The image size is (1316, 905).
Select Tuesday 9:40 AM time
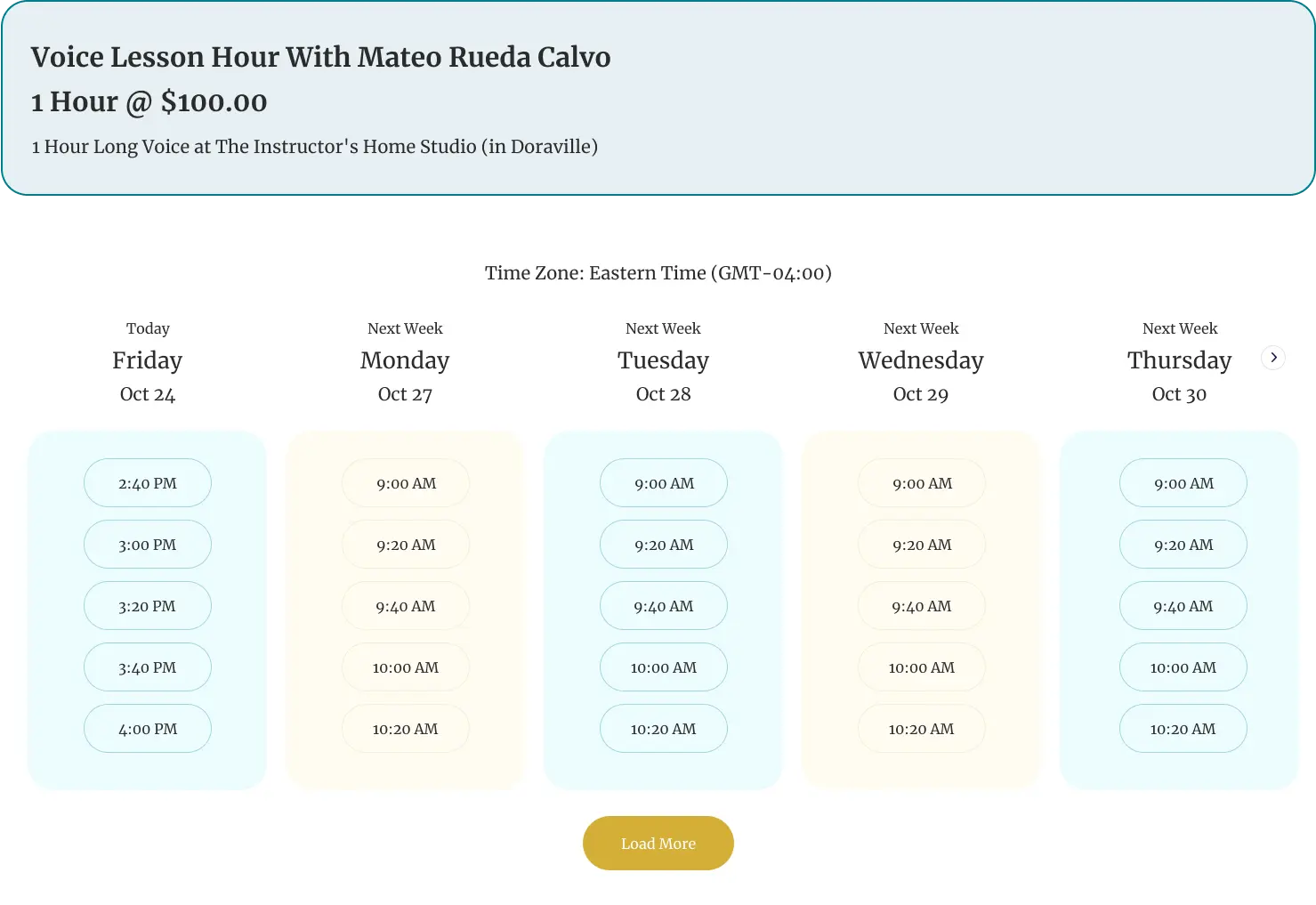tap(664, 606)
